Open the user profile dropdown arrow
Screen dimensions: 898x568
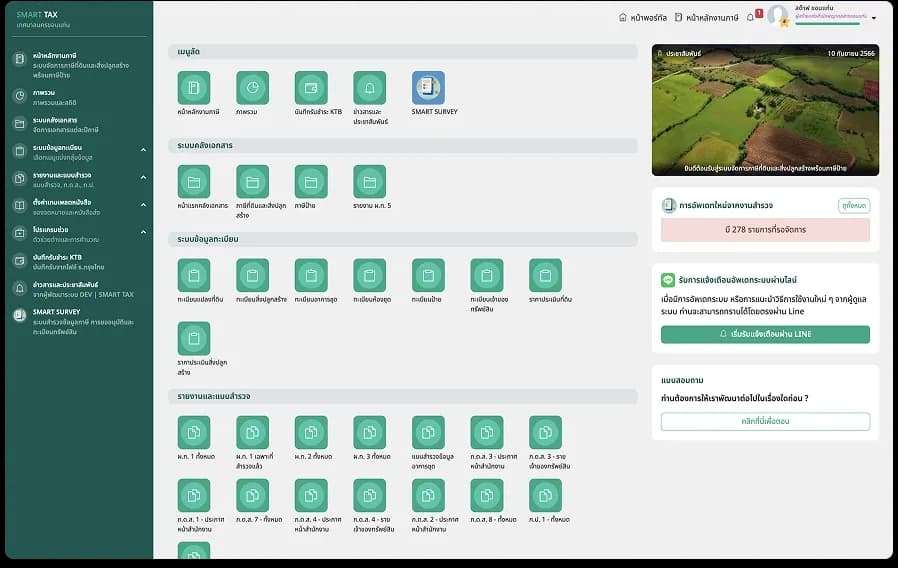pyautogui.click(x=874, y=18)
